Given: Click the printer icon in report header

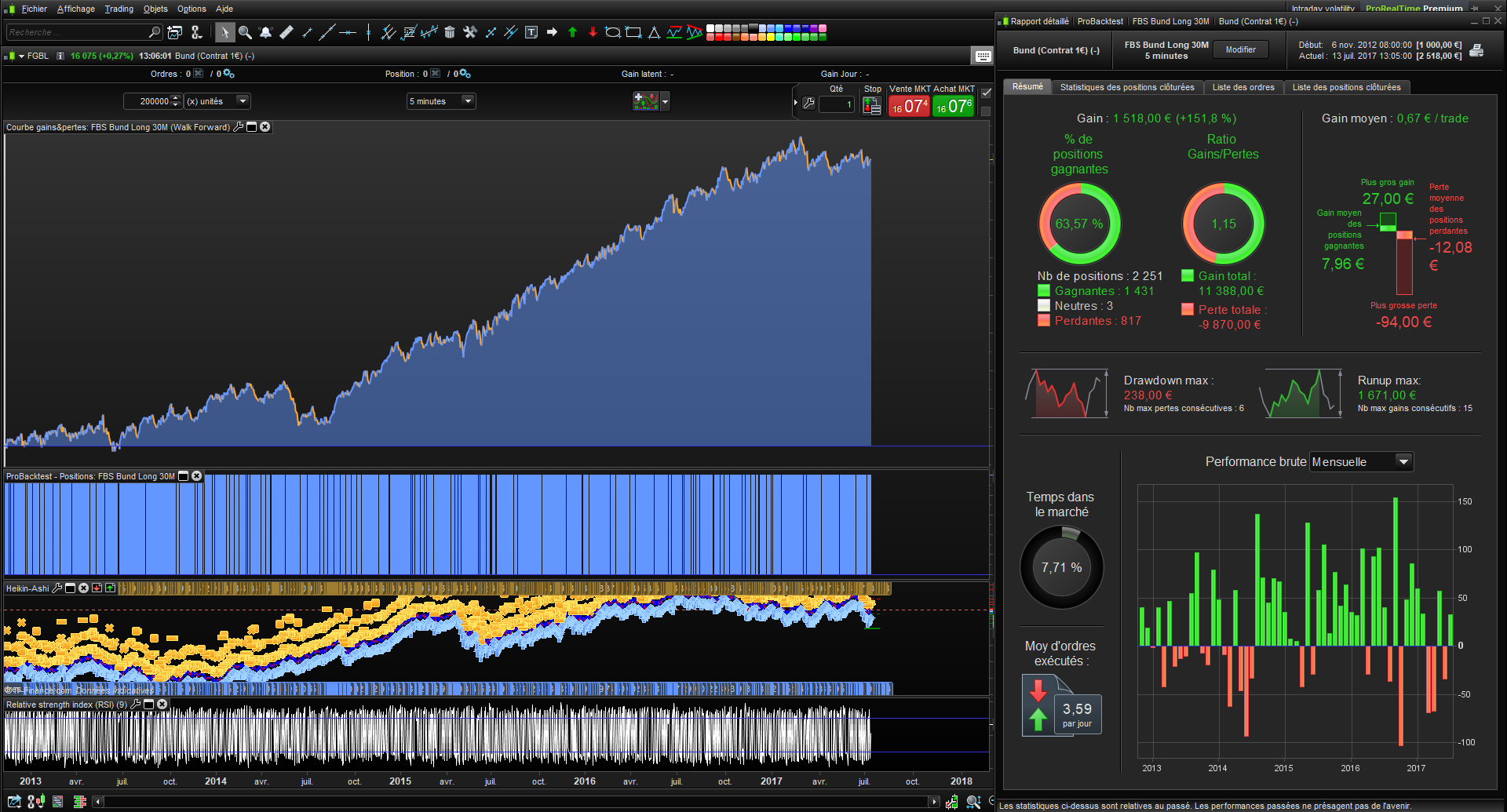Looking at the screenshot, I should pyautogui.click(x=1476, y=51).
